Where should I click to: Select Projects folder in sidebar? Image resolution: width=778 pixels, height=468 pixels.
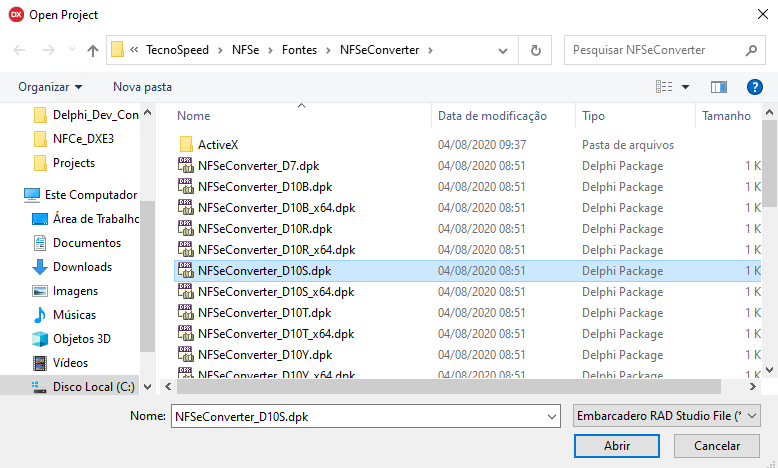tap(65, 163)
